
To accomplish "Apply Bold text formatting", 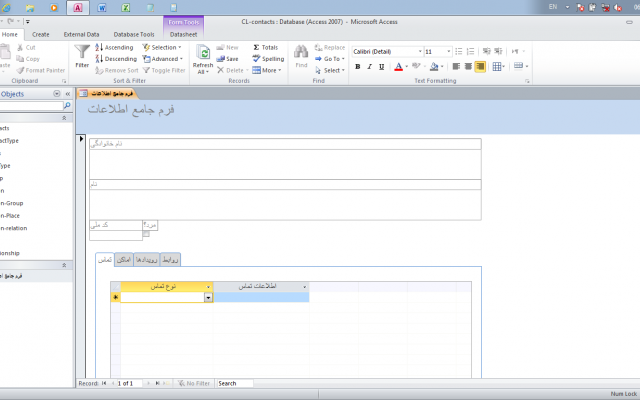I will coord(358,67).
